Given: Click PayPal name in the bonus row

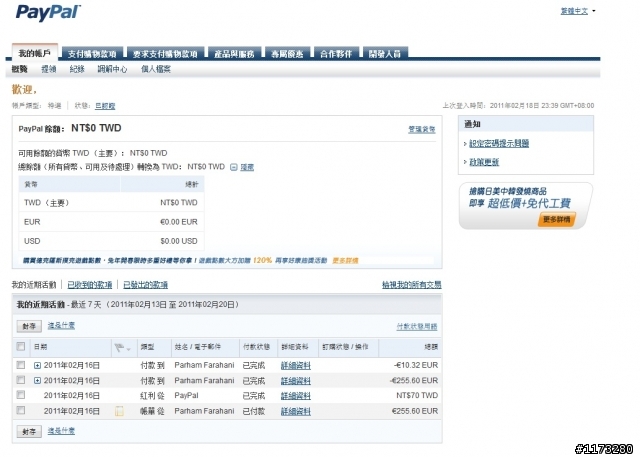Looking at the screenshot, I should tap(186, 395).
